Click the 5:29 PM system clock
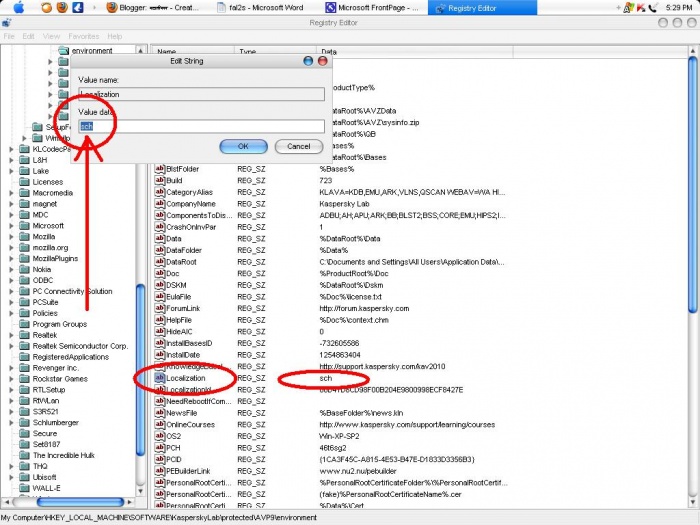Image resolution: width=700 pixels, height=525 pixels. coord(679,8)
